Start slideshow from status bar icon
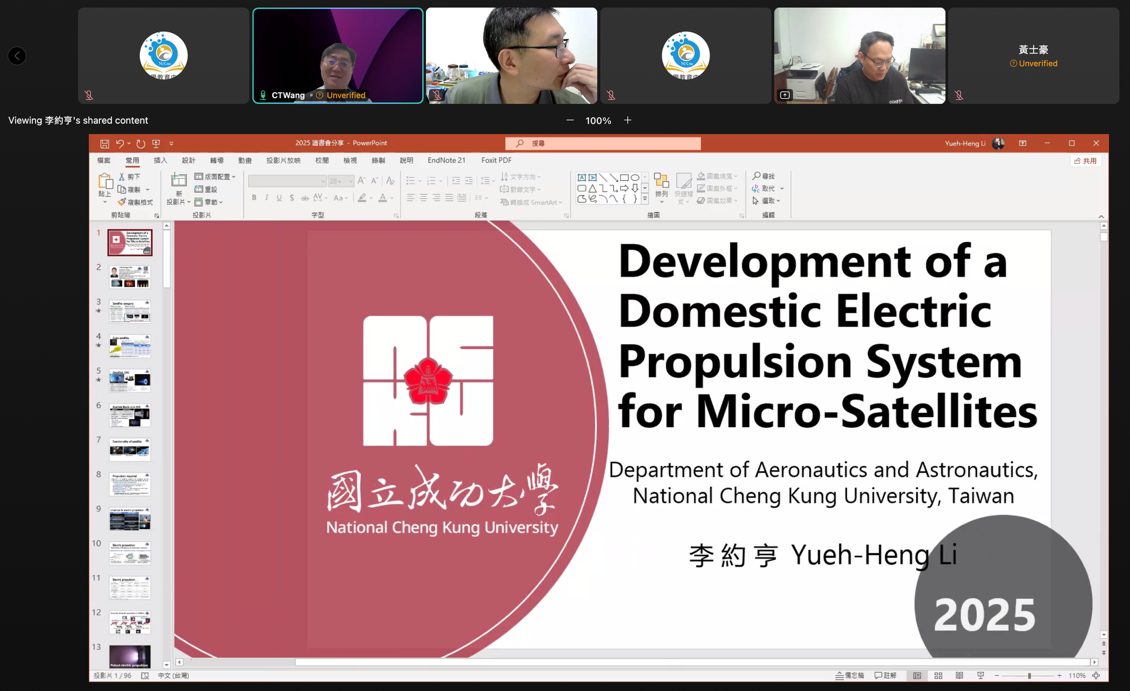The width and height of the screenshot is (1130, 691). pos(980,676)
